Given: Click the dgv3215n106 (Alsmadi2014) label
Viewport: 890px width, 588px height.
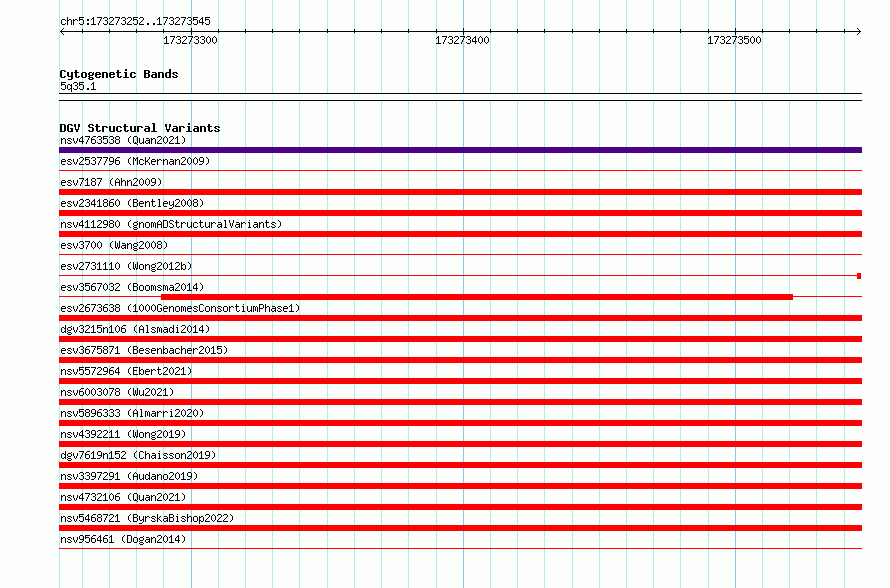Looking at the screenshot, I should (x=135, y=329).
